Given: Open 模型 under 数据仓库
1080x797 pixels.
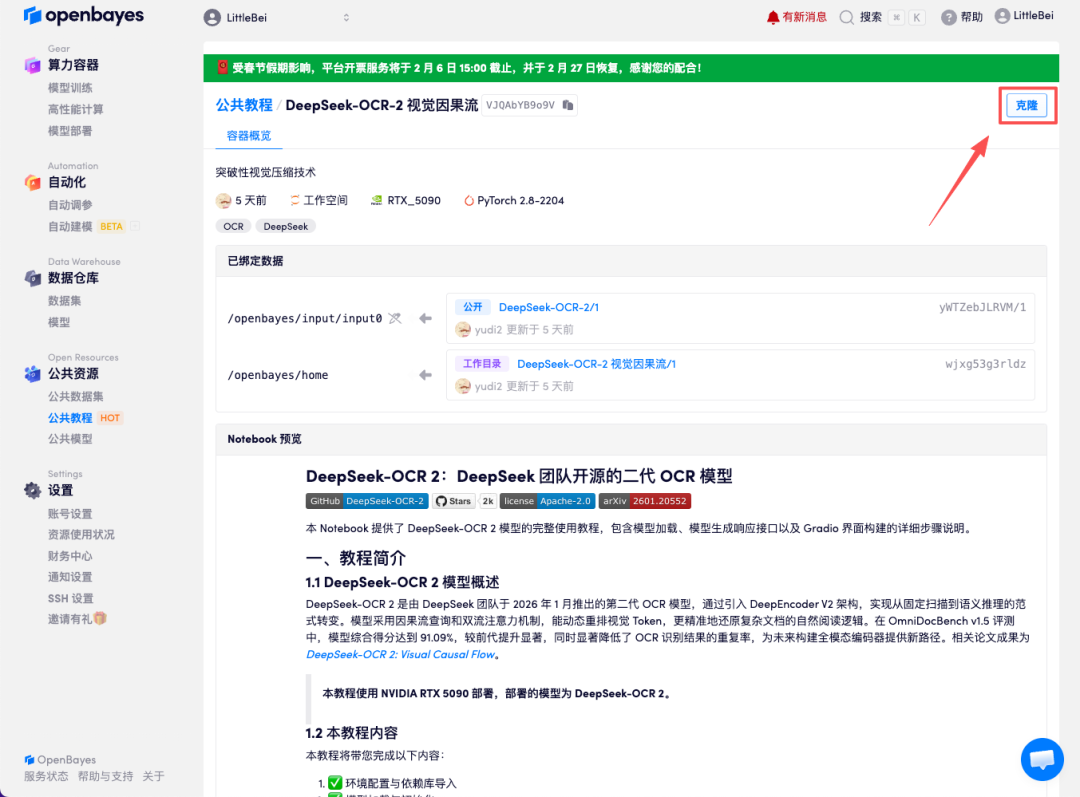Looking at the screenshot, I should coord(59,322).
